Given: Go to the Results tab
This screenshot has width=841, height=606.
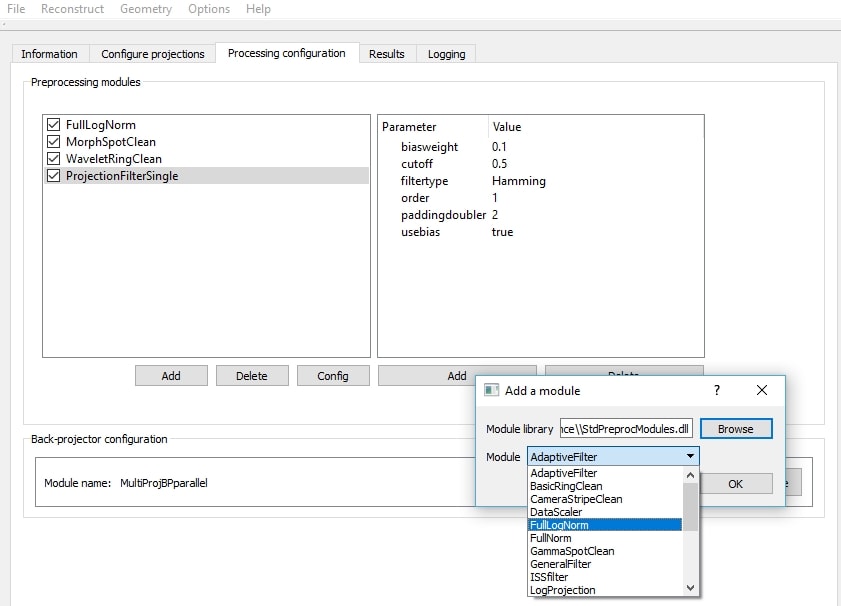Looking at the screenshot, I should coord(387,54).
